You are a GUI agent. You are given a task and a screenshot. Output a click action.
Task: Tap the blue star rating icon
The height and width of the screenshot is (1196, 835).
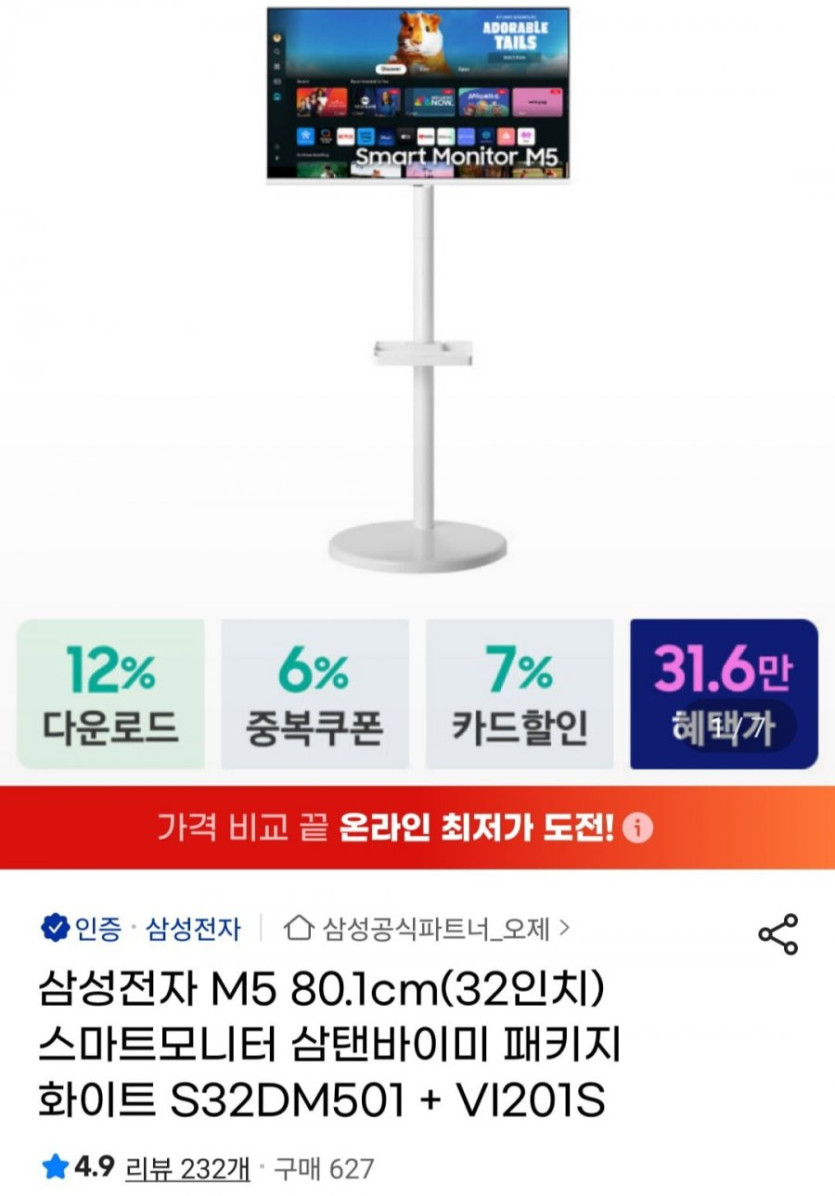(55, 1166)
